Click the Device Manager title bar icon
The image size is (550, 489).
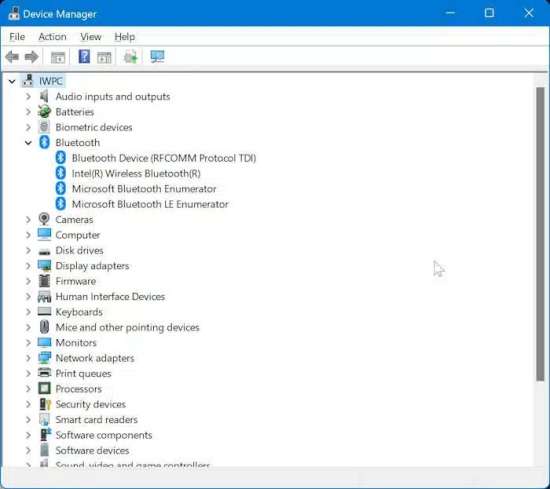pos(14,14)
